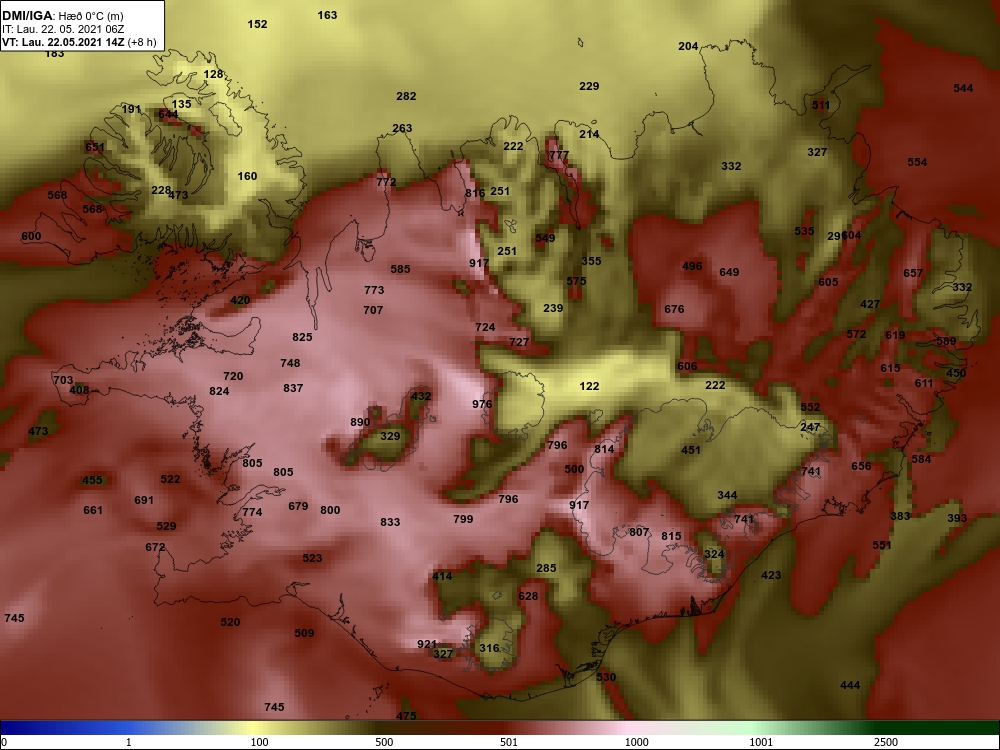The height and width of the screenshot is (750, 1000).
Task: Select the map value 285
Action: coord(547,568)
